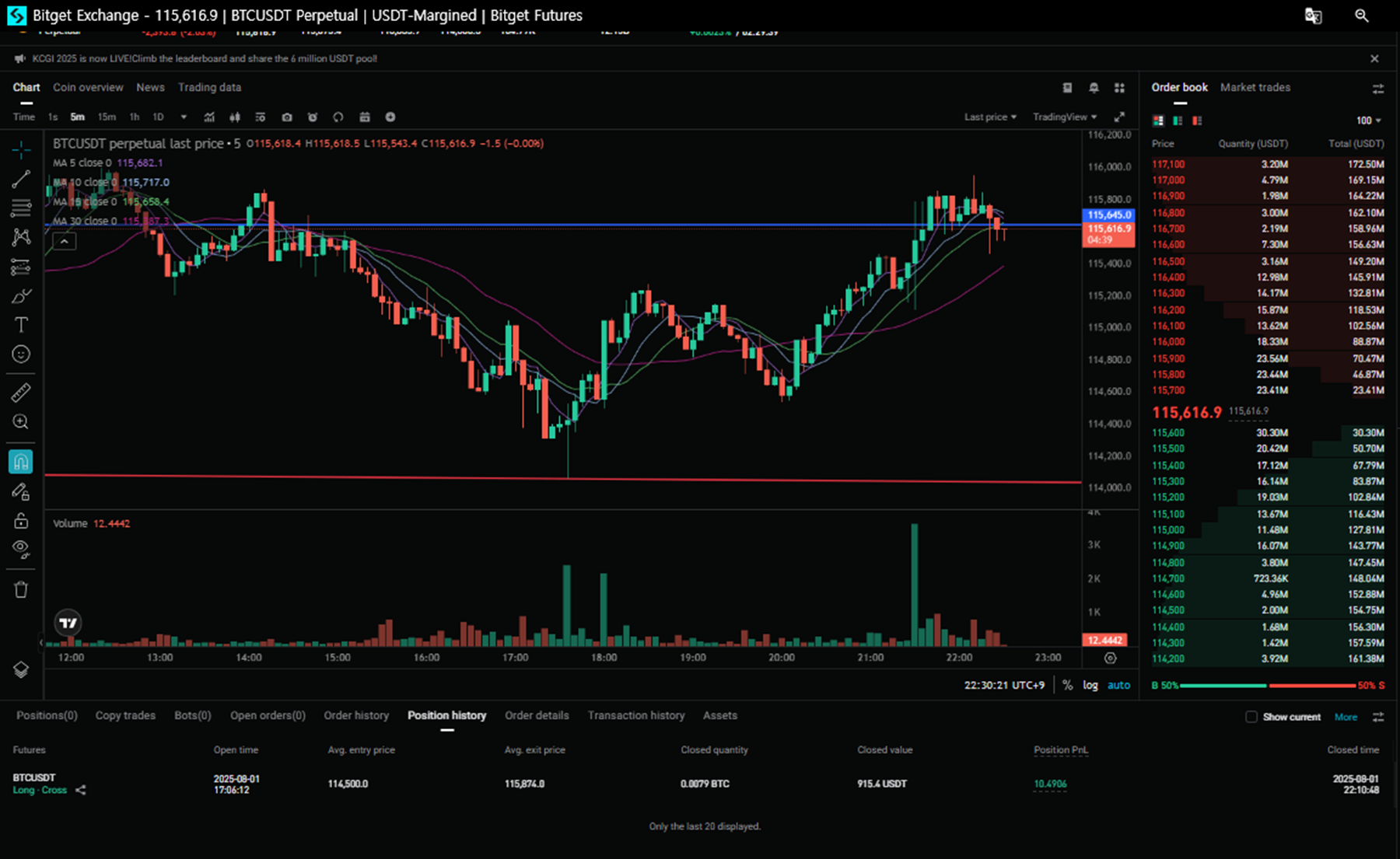Open chart axis settings gear
Screen dimensions: 1400x859
click(x=1111, y=658)
